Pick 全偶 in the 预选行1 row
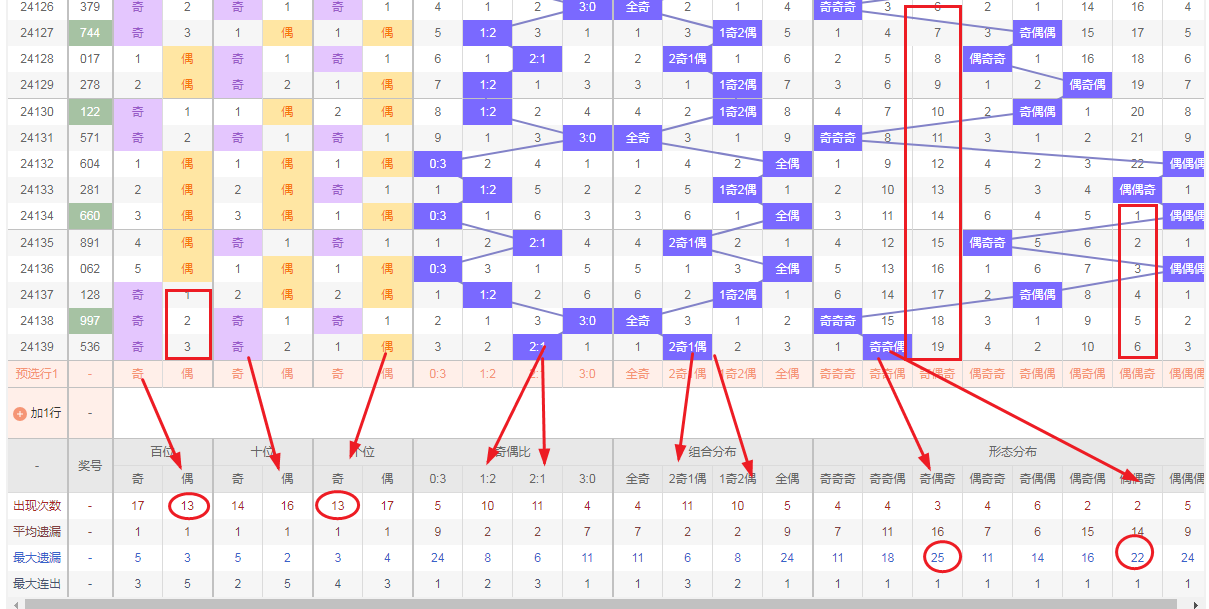The width and height of the screenshot is (1209, 609). [787, 374]
